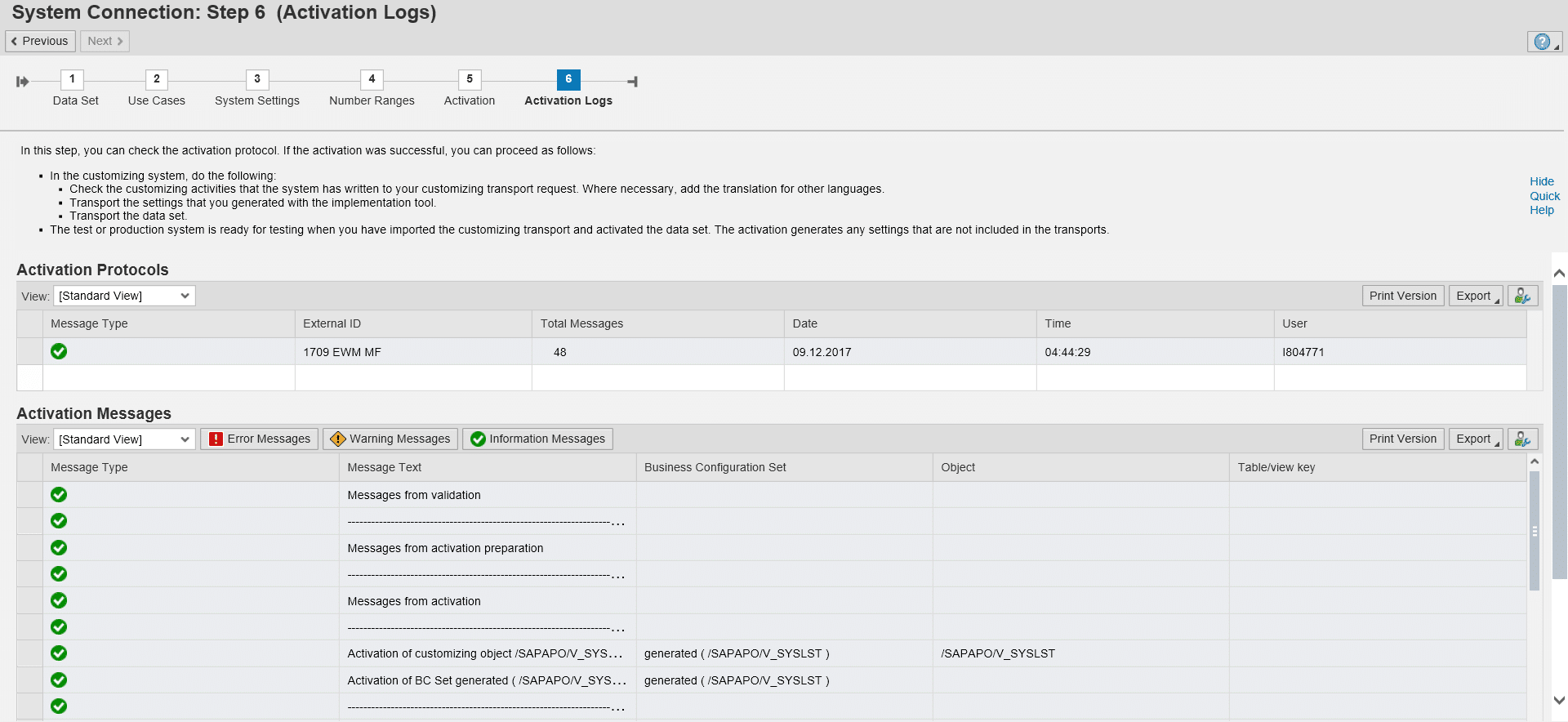Expand Export menu in Activation Protocols
1568x722 pixels.
click(x=1476, y=296)
